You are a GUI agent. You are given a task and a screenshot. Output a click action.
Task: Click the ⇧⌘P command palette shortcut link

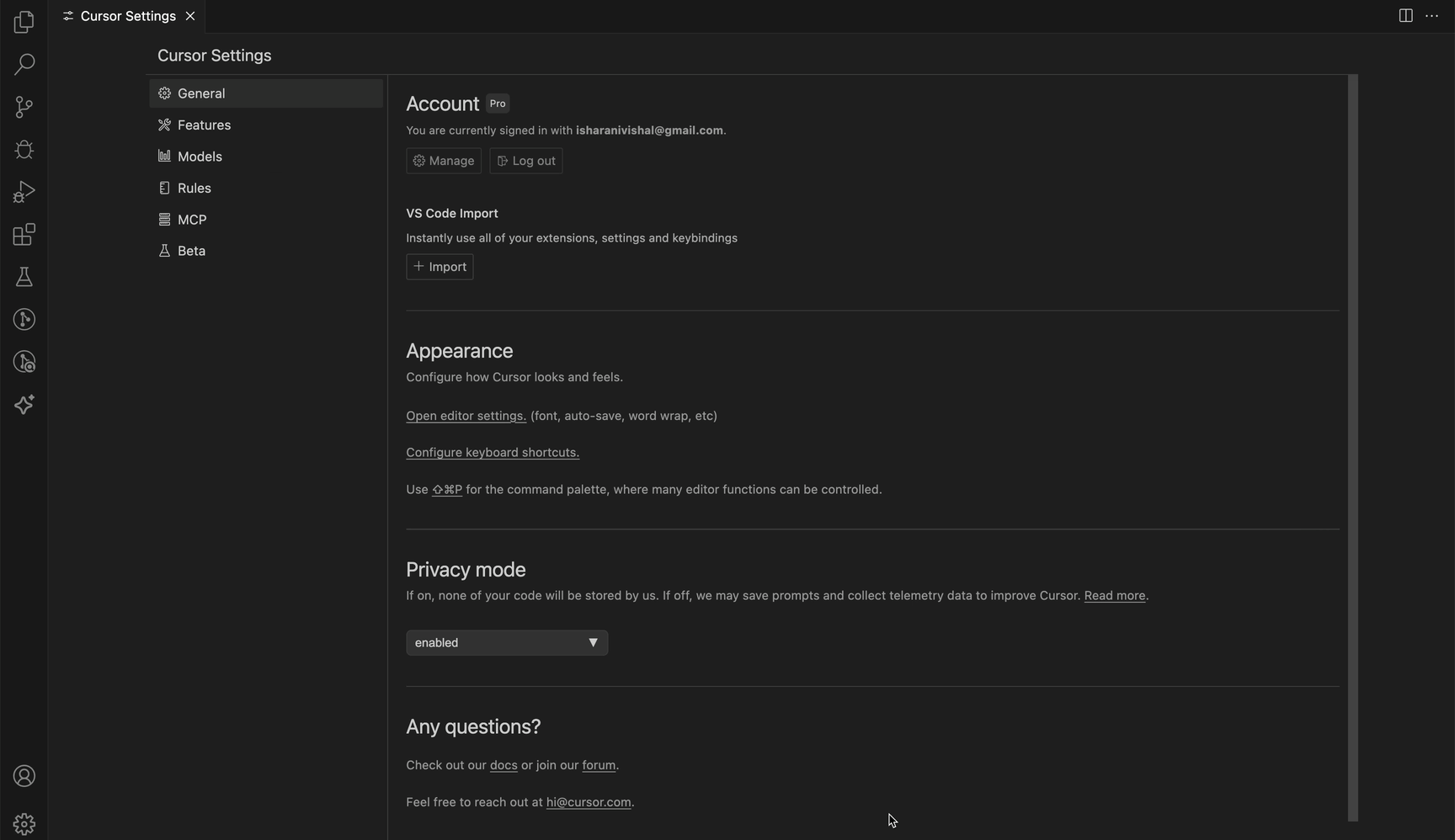click(x=447, y=490)
